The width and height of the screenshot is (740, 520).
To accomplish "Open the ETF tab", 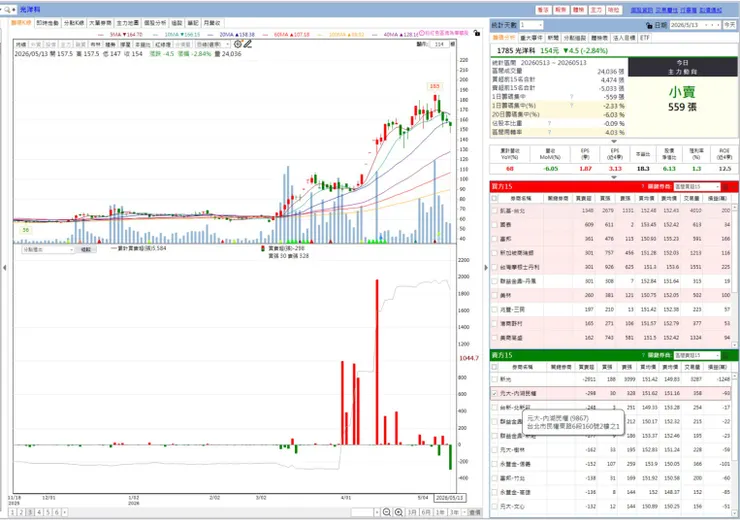I will (645, 38).
